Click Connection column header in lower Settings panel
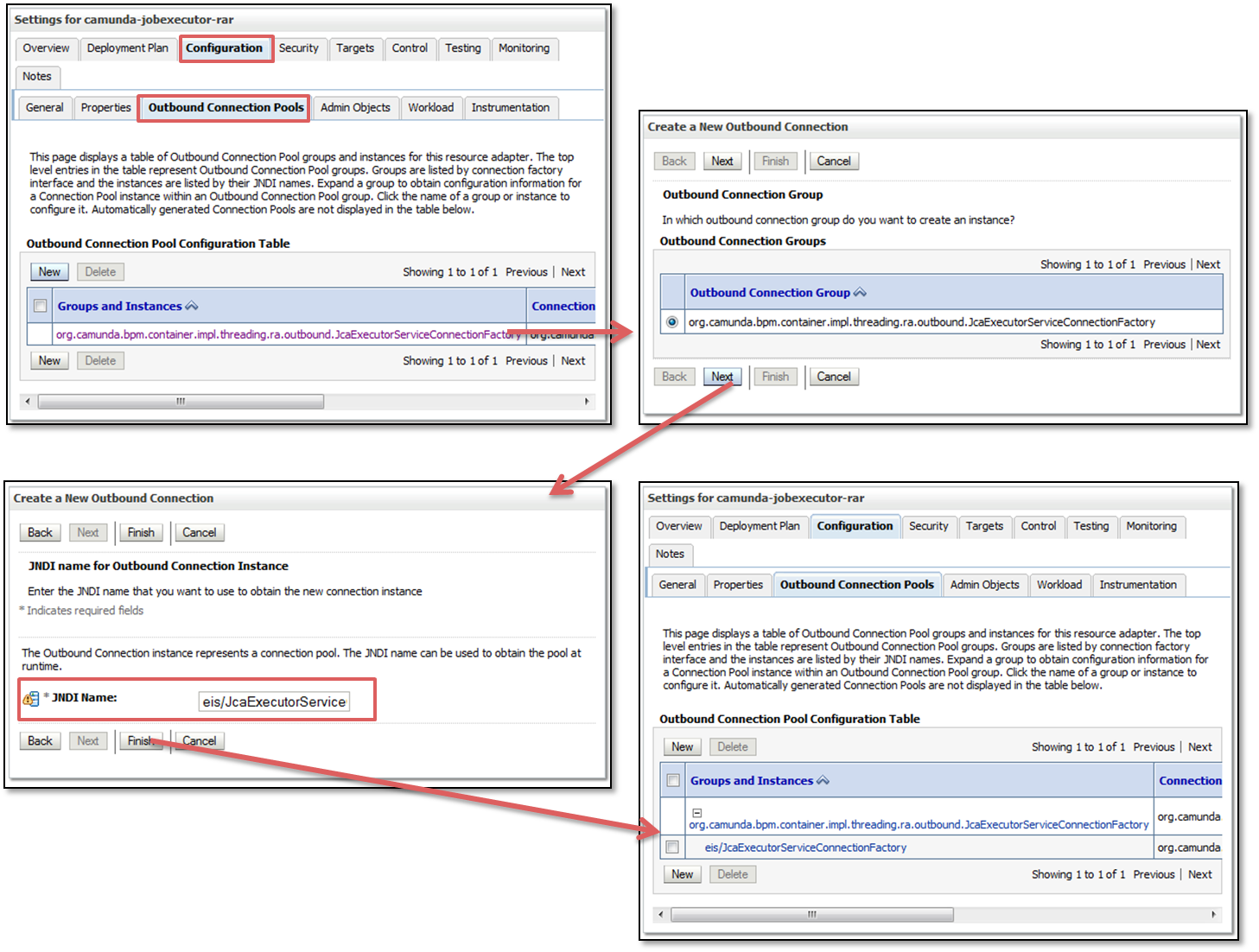 [x=1190, y=780]
